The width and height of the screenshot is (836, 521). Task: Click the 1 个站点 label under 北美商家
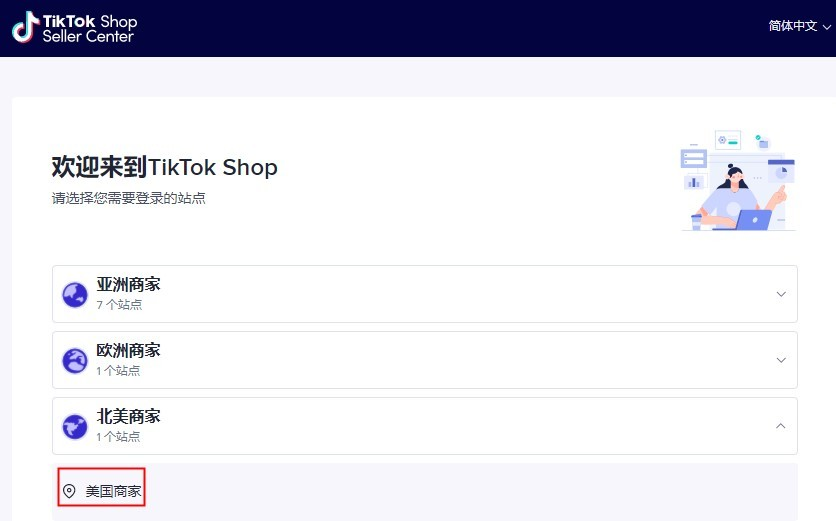click(x=118, y=437)
